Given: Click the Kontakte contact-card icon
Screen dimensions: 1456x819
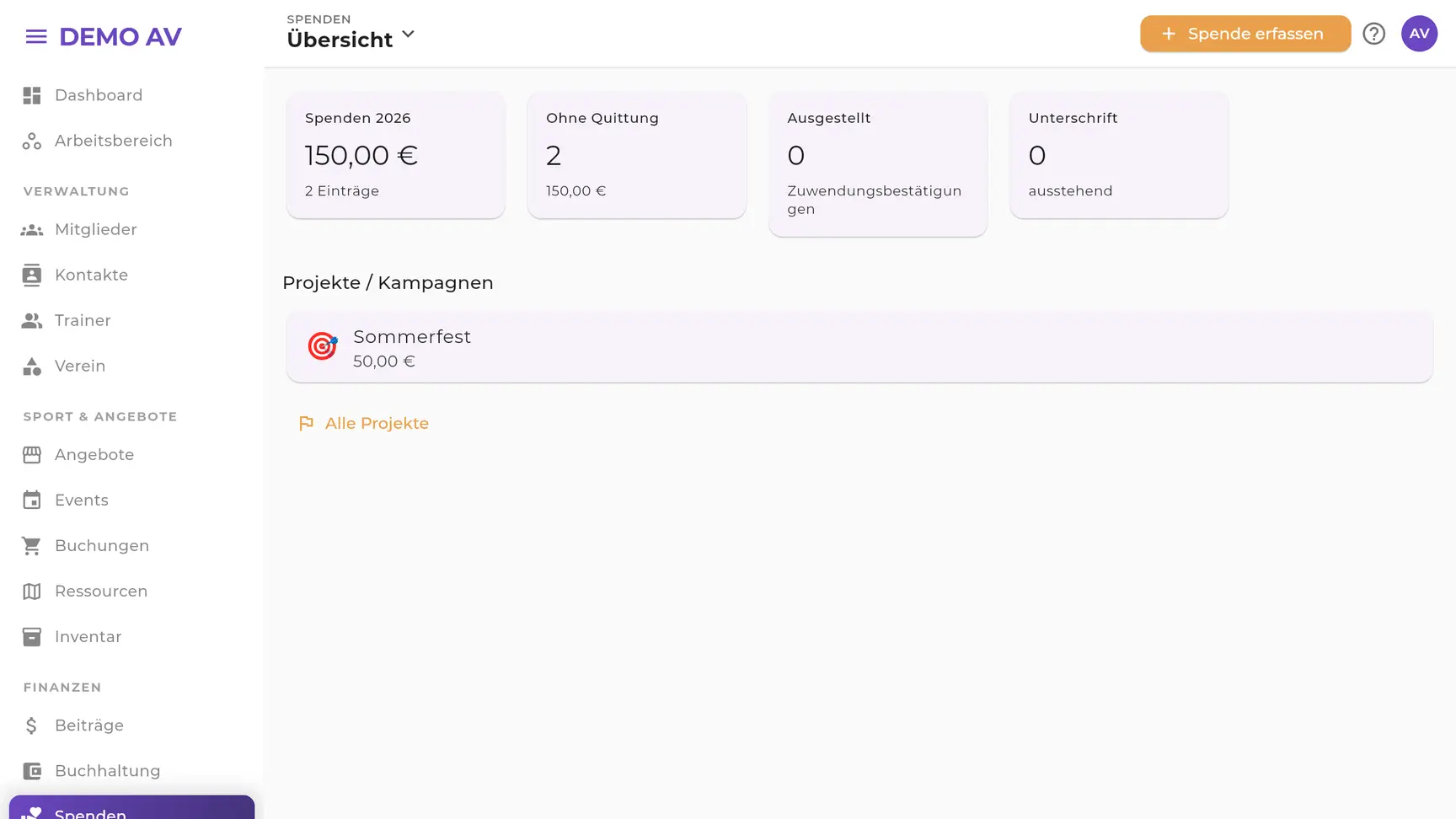Looking at the screenshot, I should pos(32,275).
